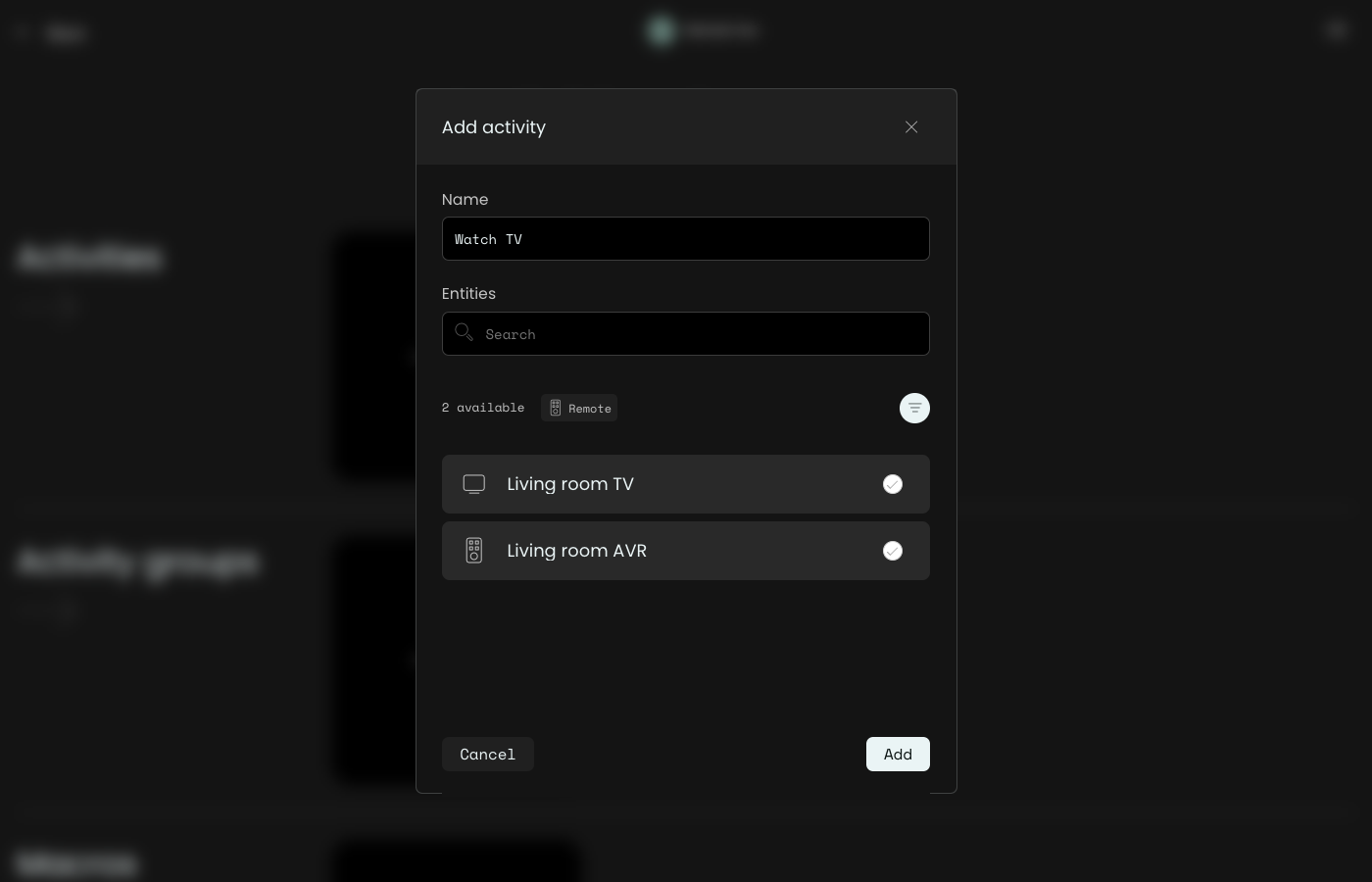Edit the Name field containing Watch TV
The height and width of the screenshot is (882, 1372).
686,239
